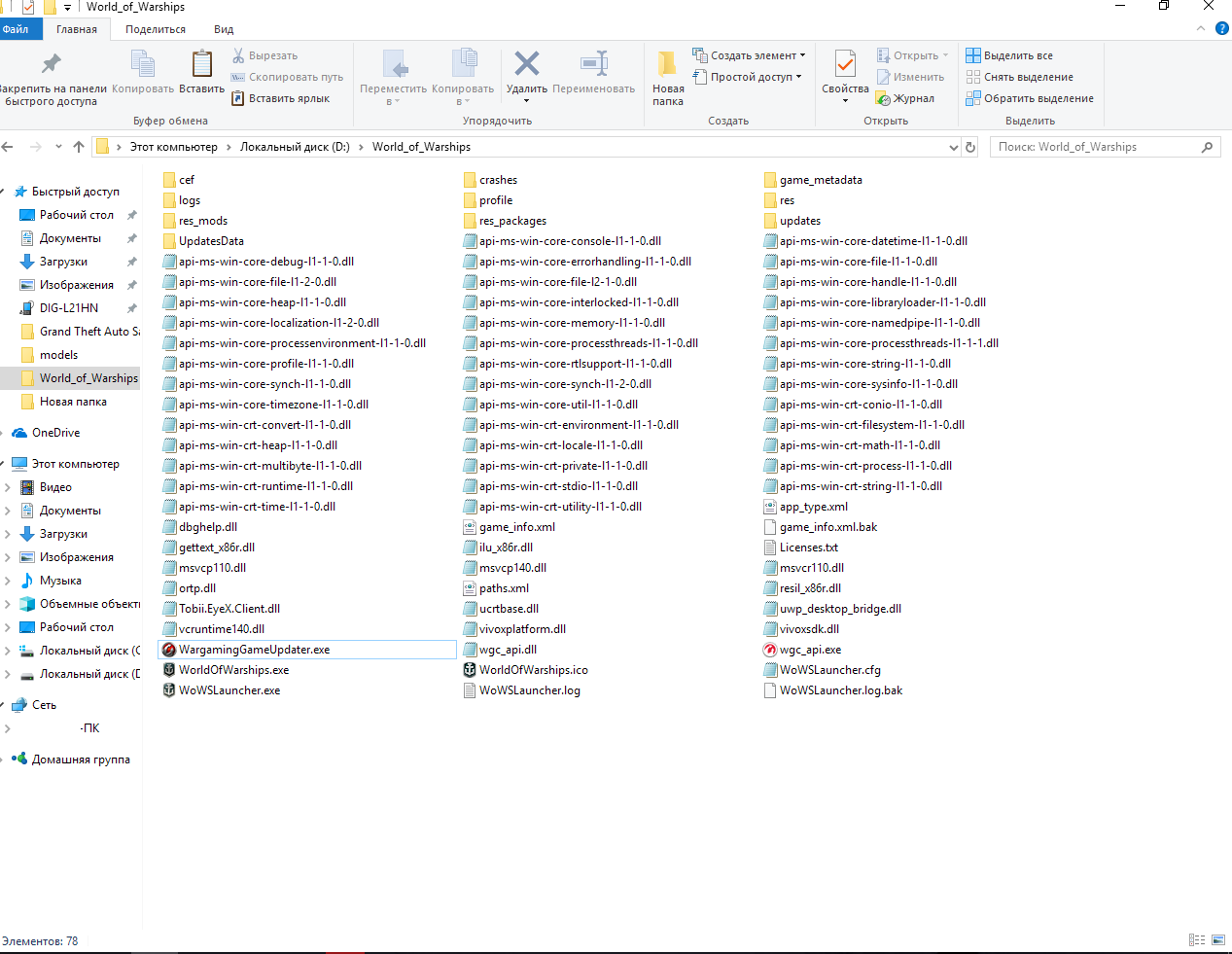This screenshot has width=1232, height=954.
Task: Click Paste shortcut (Вставить ярлык)
Action: pos(280,98)
